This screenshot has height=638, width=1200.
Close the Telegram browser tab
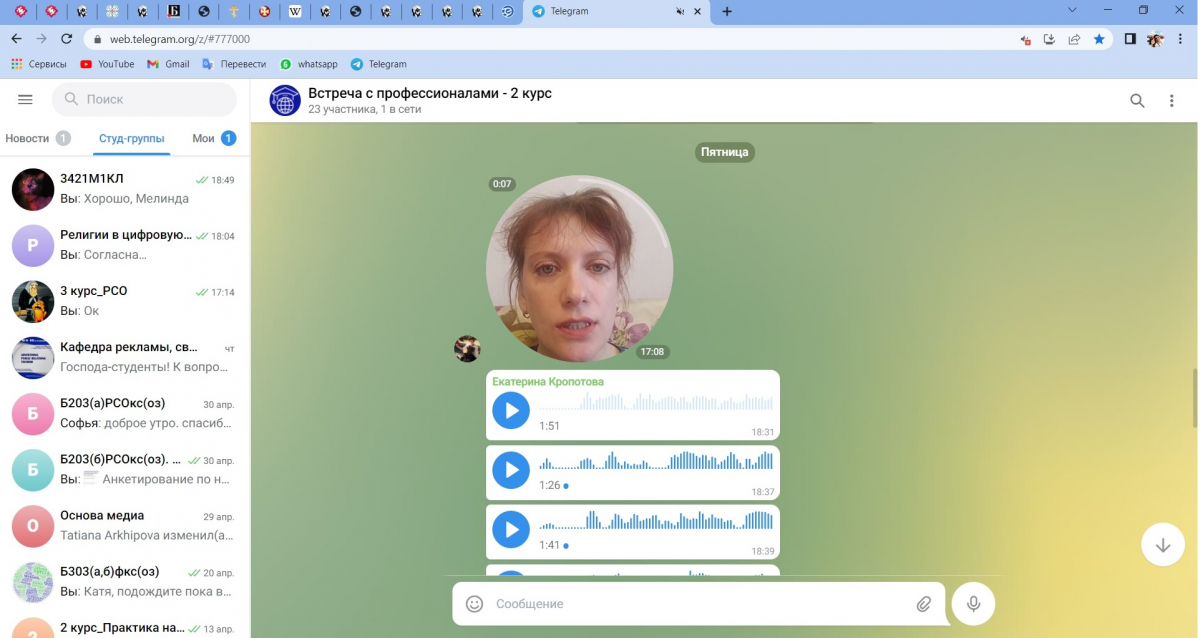tap(699, 11)
